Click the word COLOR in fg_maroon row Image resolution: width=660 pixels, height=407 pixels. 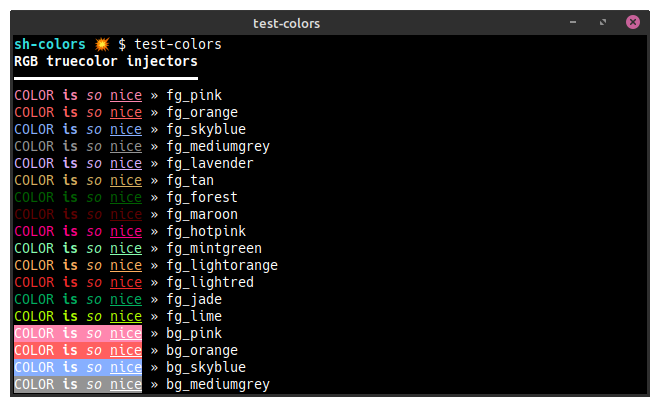click(34, 214)
